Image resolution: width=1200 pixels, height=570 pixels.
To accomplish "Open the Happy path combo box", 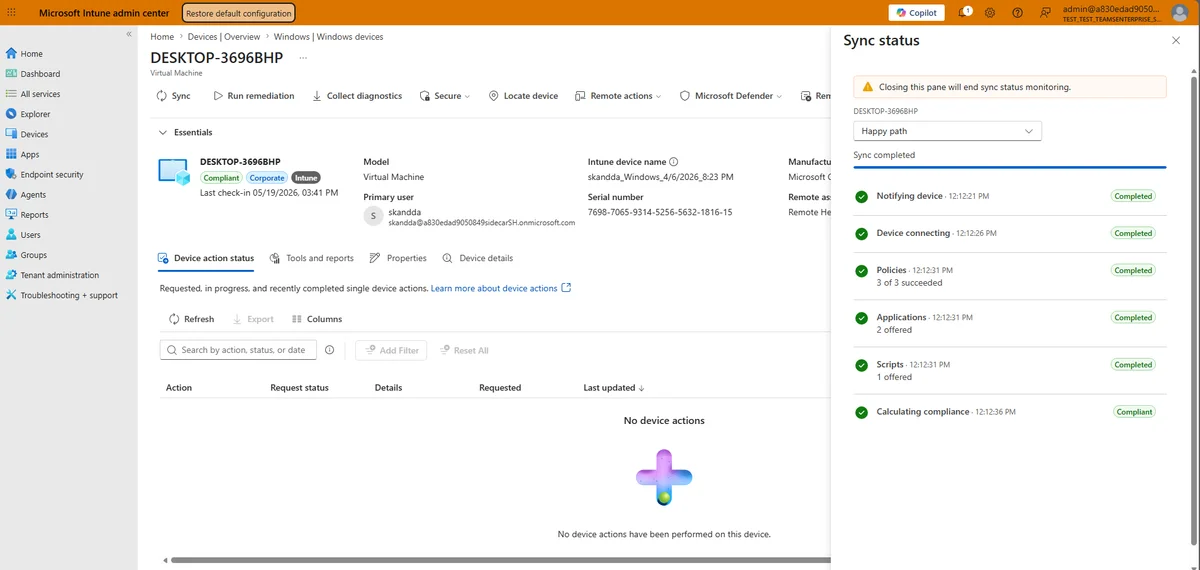I will pos(947,131).
